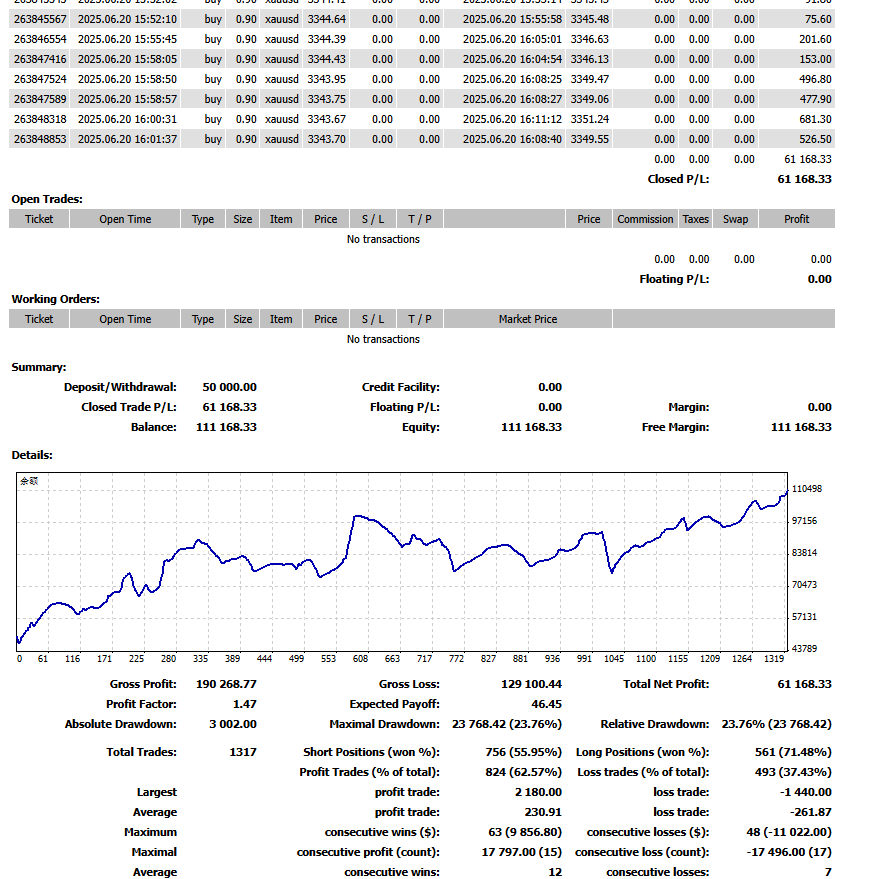The height and width of the screenshot is (879, 869).
Task: Click the Working Orders heading
Action: 56,299
